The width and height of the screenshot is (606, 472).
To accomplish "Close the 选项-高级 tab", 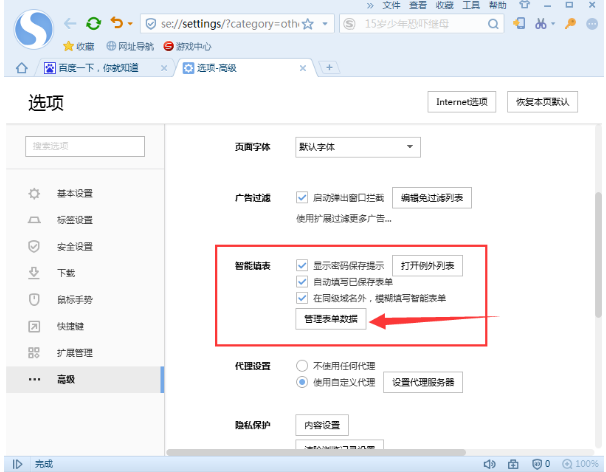I will 303,68.
